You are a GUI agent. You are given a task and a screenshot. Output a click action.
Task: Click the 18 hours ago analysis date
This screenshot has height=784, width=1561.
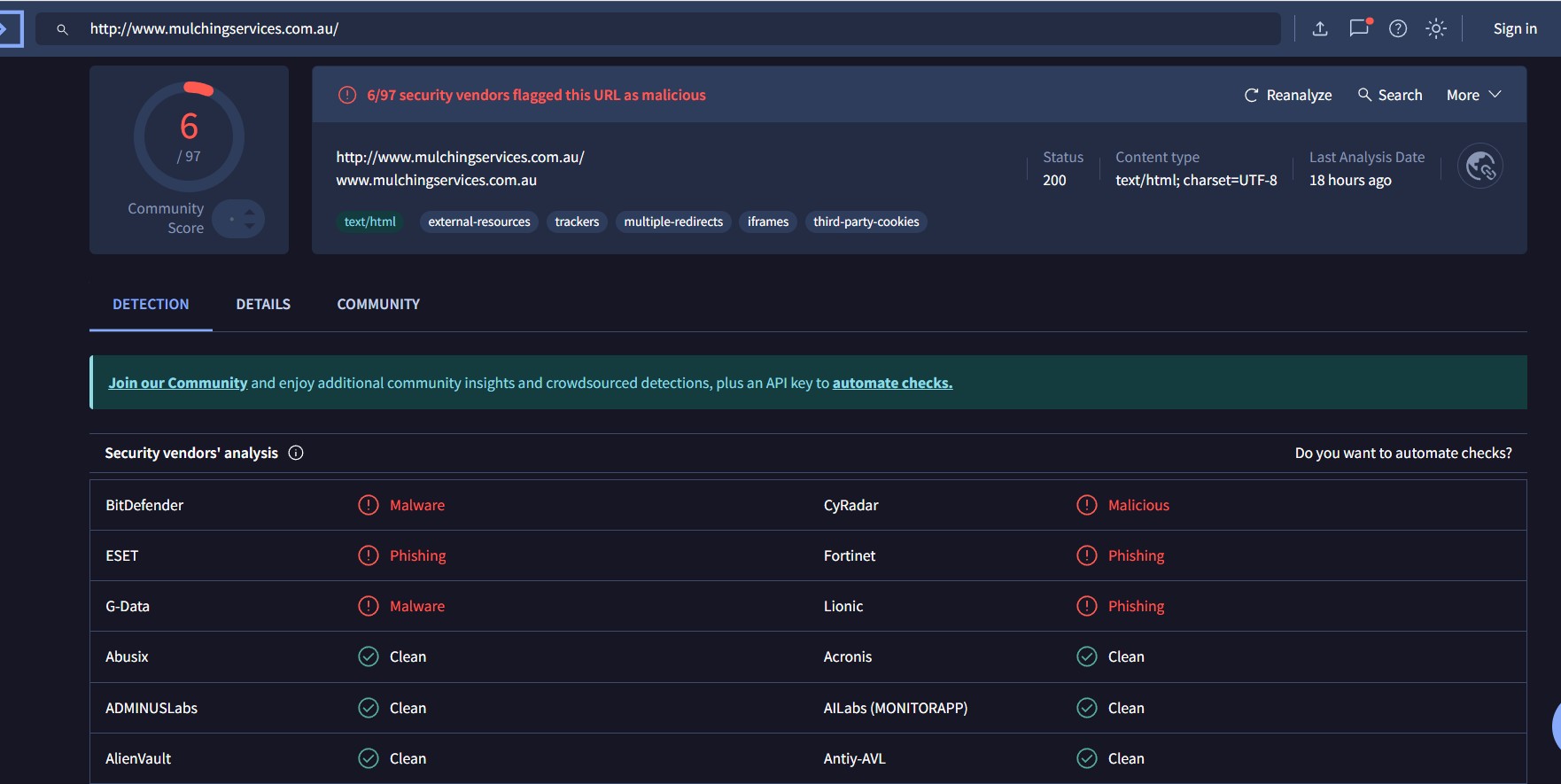[1350, 180]
